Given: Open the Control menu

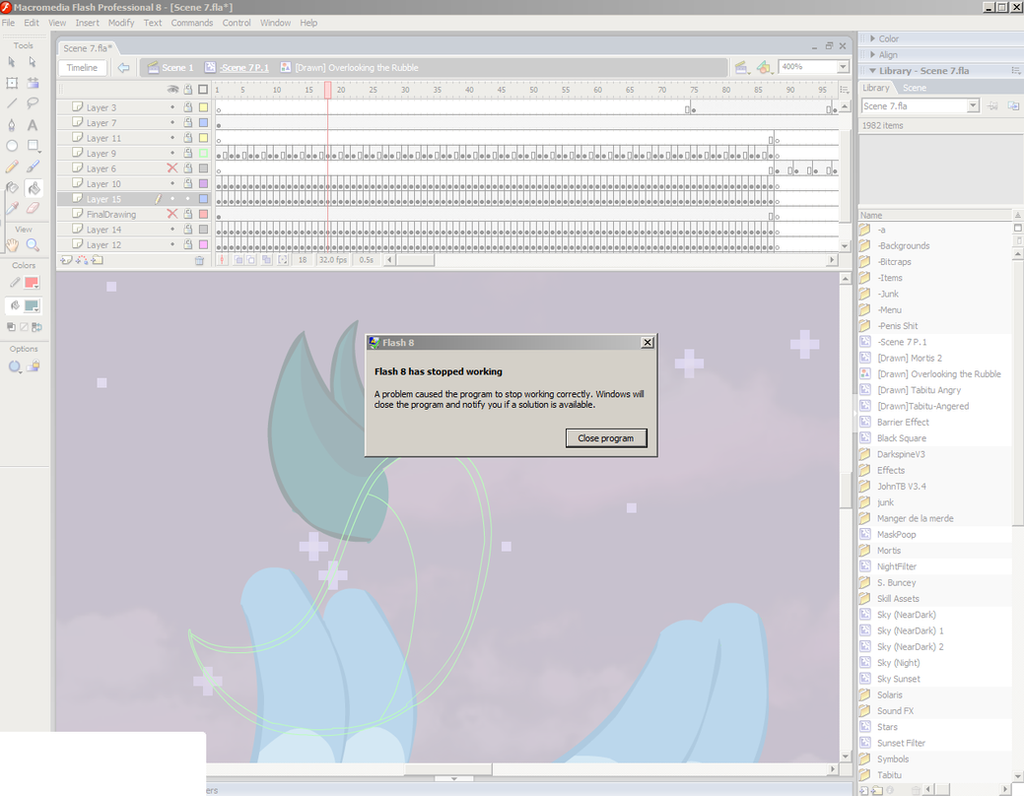Looking at the screenshot, I should 236,23.
